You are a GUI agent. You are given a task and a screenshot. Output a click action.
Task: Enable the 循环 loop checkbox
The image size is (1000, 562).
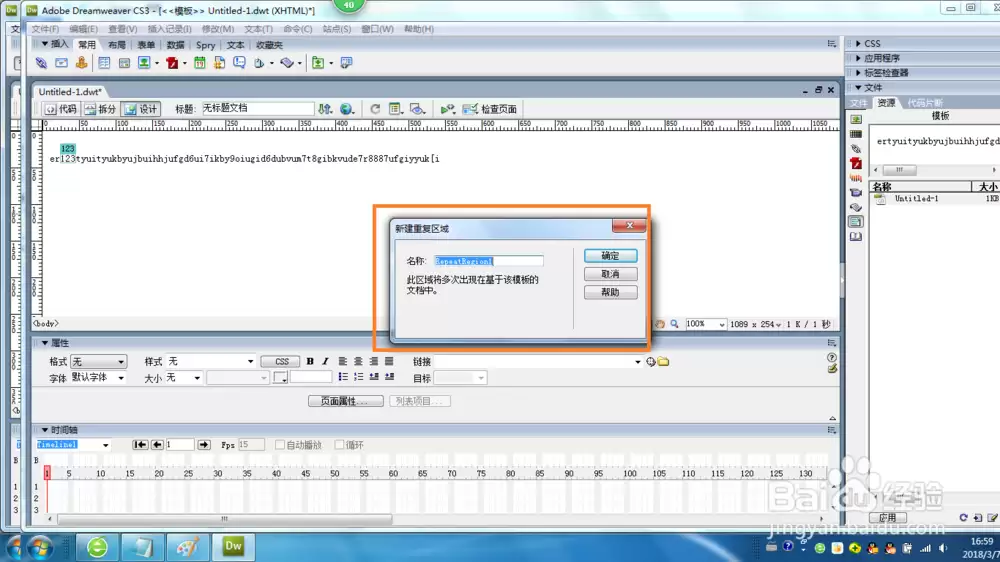[339, 445]
